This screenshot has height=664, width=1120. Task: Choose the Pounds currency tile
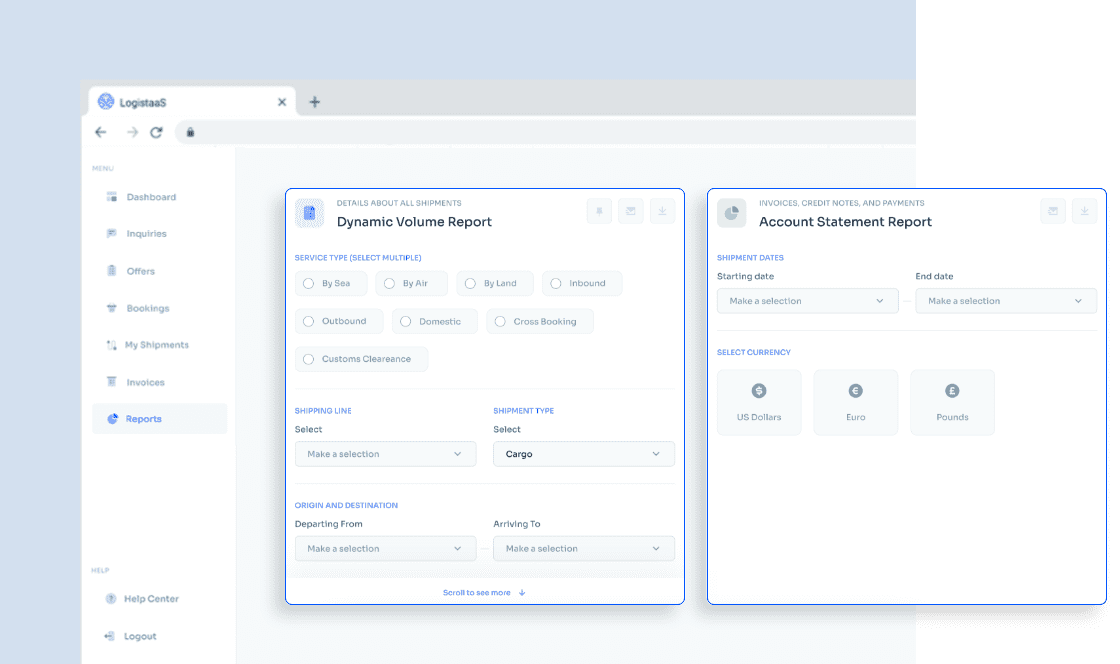tap(952, 402)
